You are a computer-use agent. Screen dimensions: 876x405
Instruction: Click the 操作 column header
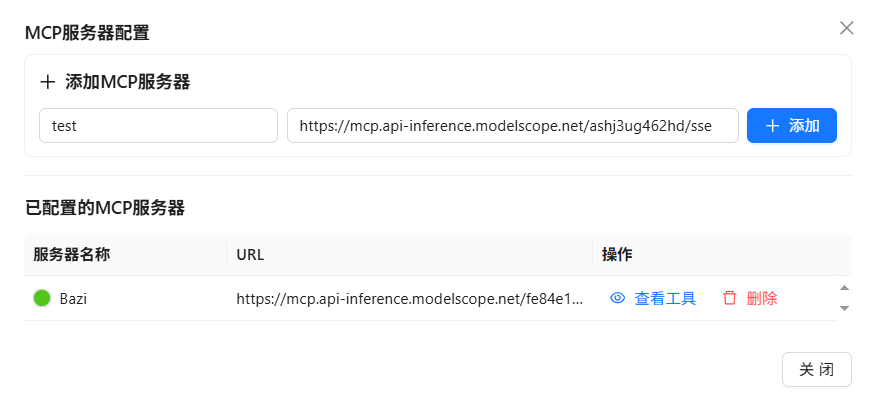click(617, 254)
